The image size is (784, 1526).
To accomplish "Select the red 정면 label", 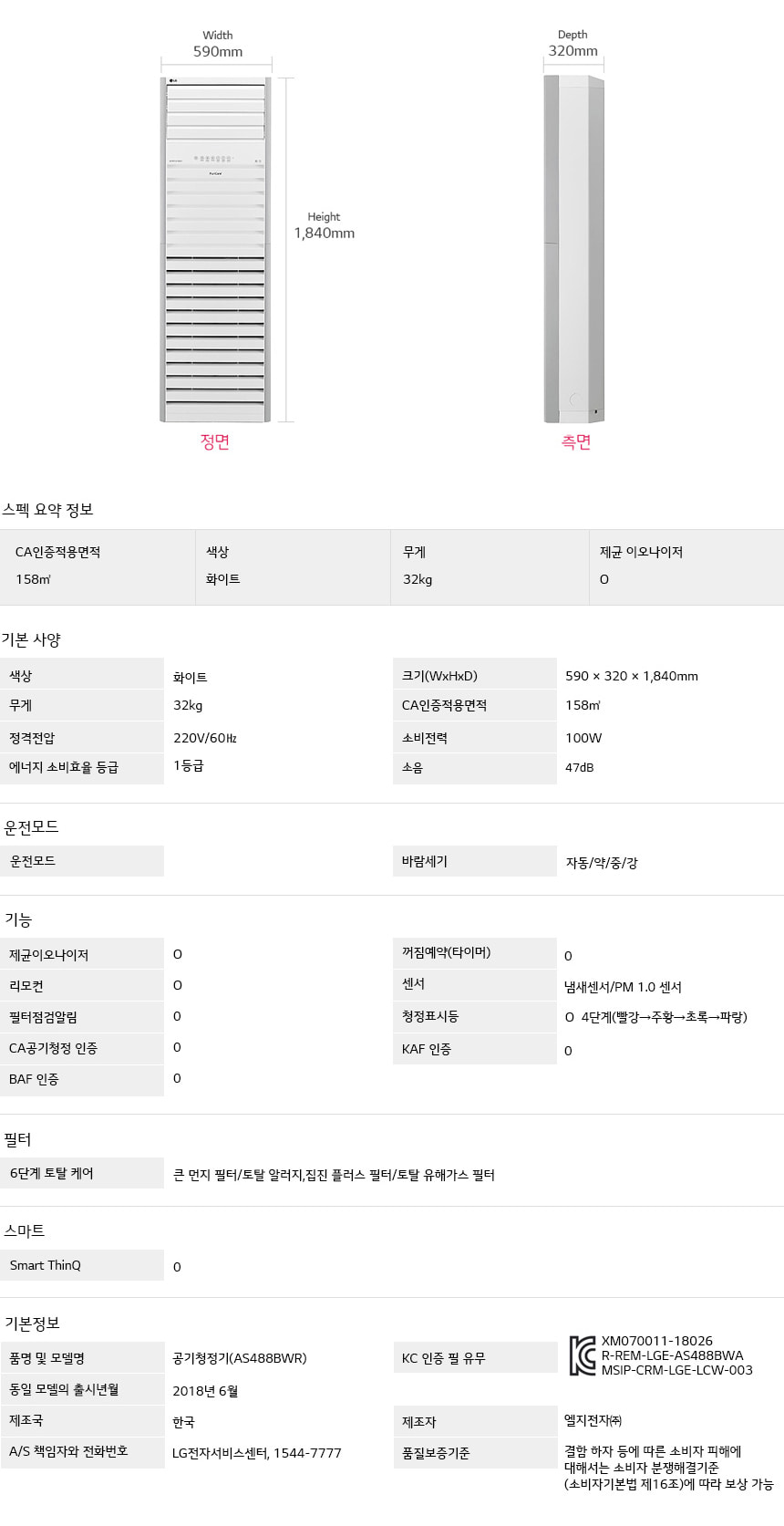I will tap(215, 442).
